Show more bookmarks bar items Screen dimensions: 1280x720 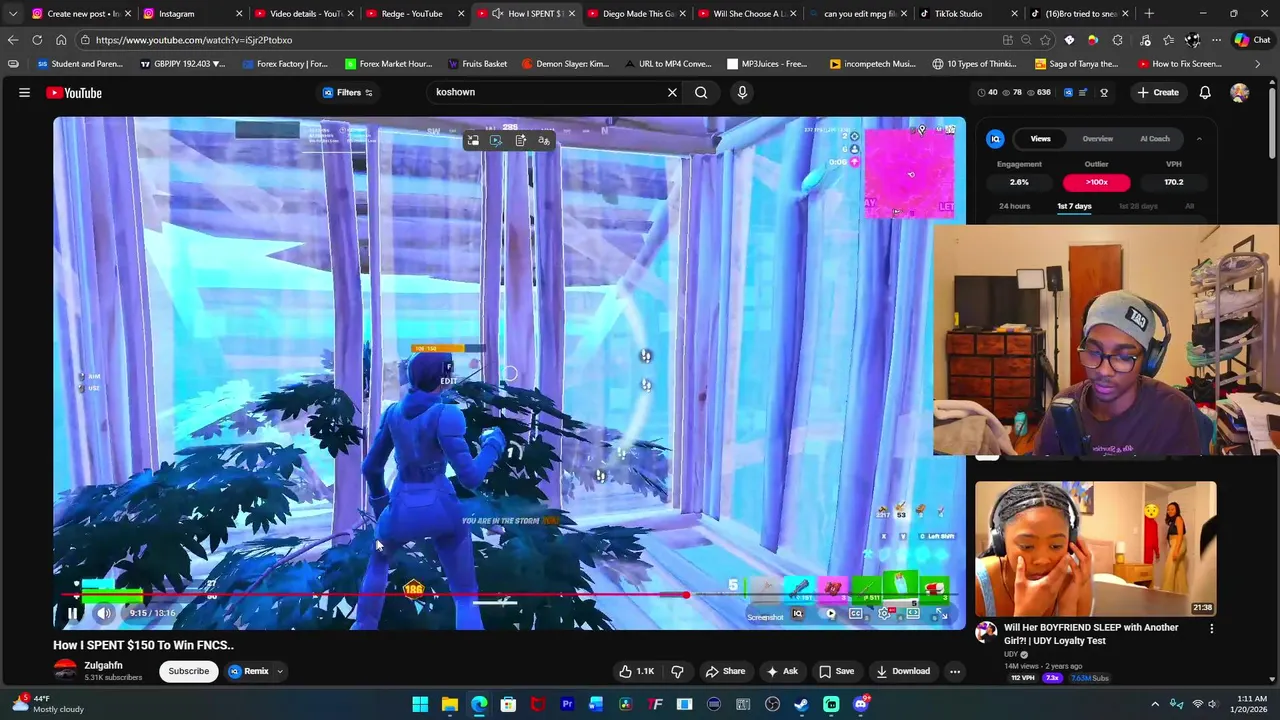click(1258, 64)
